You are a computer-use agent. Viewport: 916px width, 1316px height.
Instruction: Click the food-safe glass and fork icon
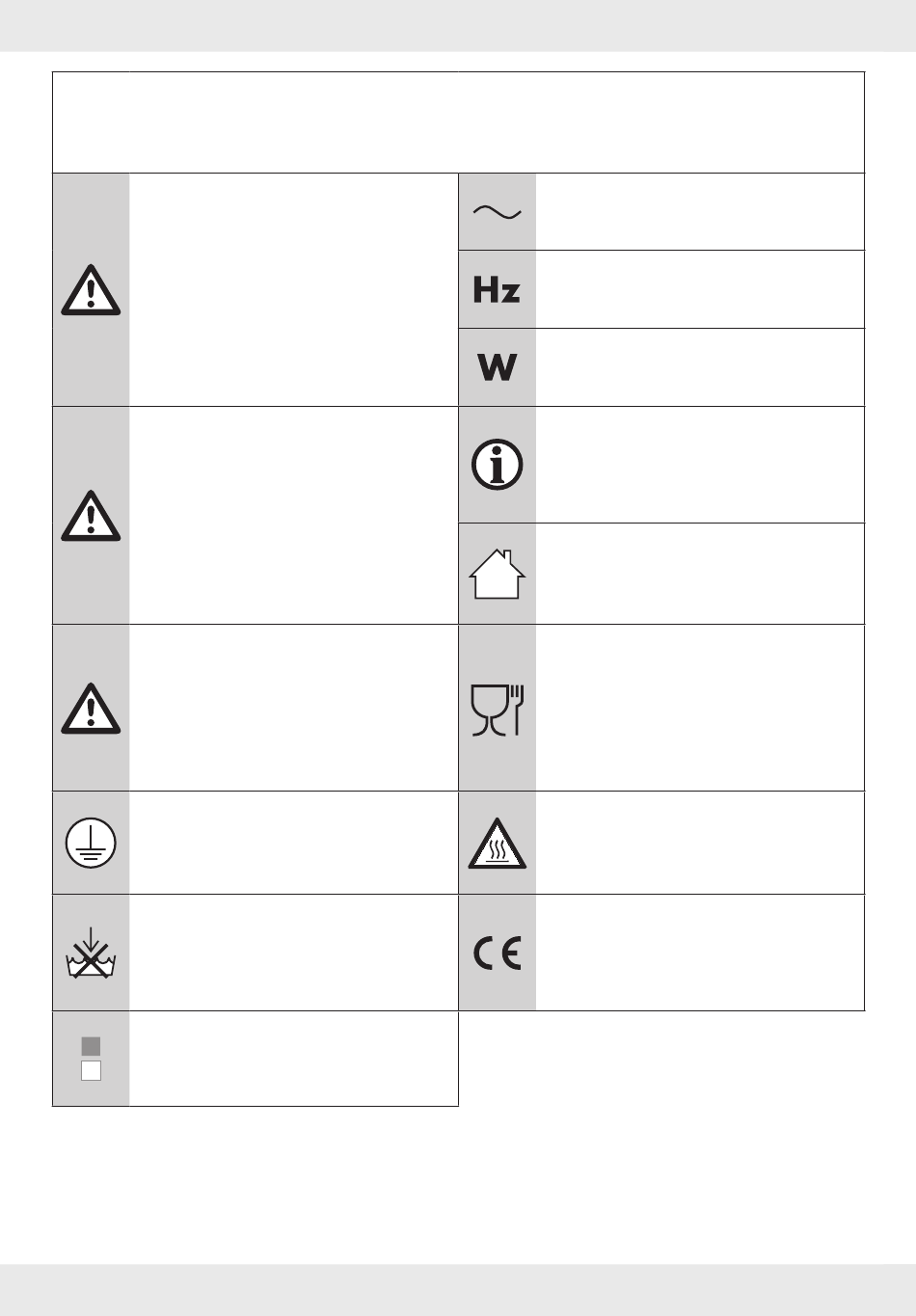497,710
